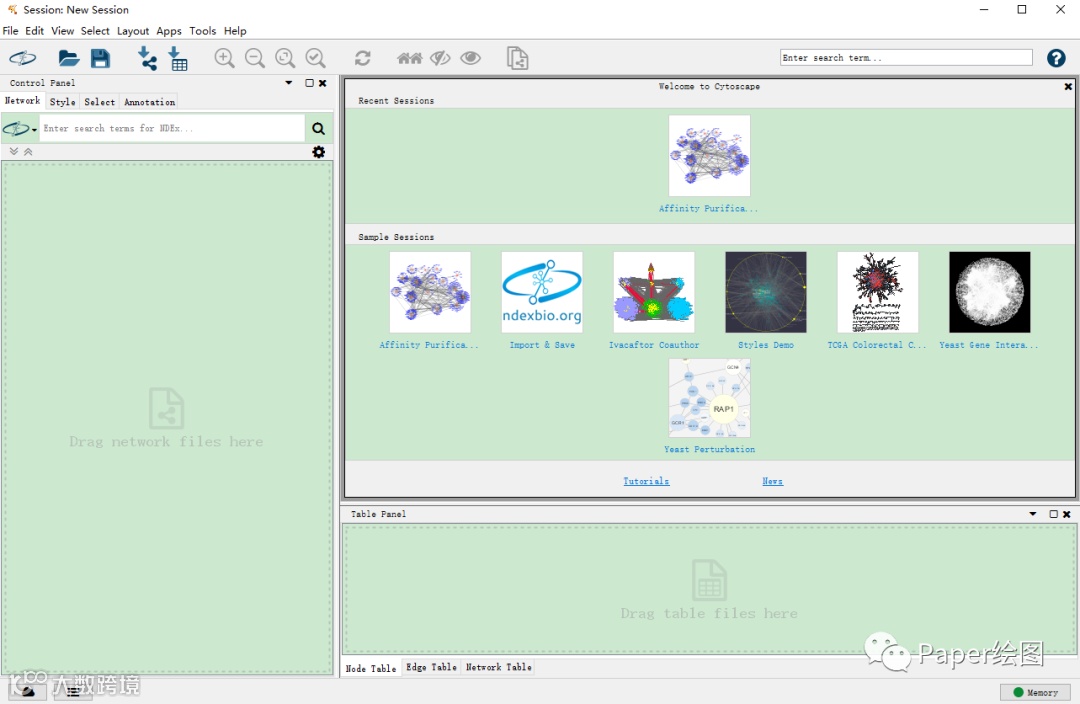The image size is (1080, 704).
Task: Float the Control Panel window
Action: tap(309, 83)
